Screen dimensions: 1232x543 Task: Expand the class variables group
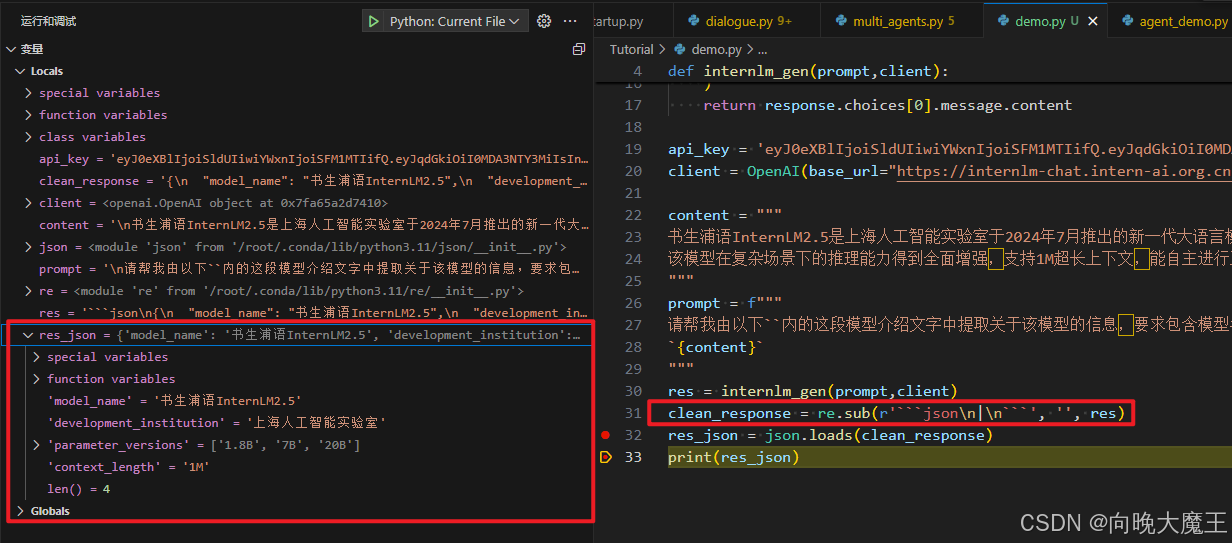pyautogui.click(x=92, y=137)
